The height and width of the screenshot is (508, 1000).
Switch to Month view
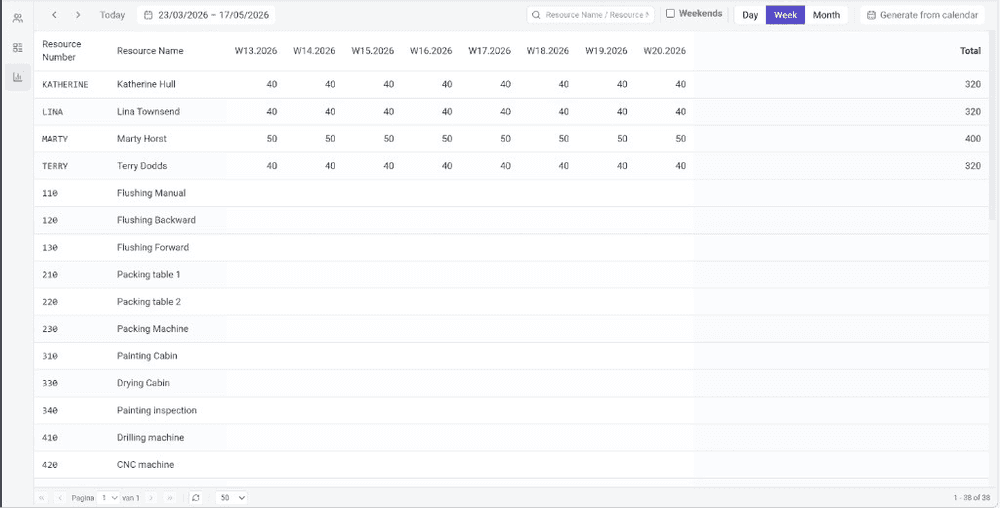(x=827, y=15)
